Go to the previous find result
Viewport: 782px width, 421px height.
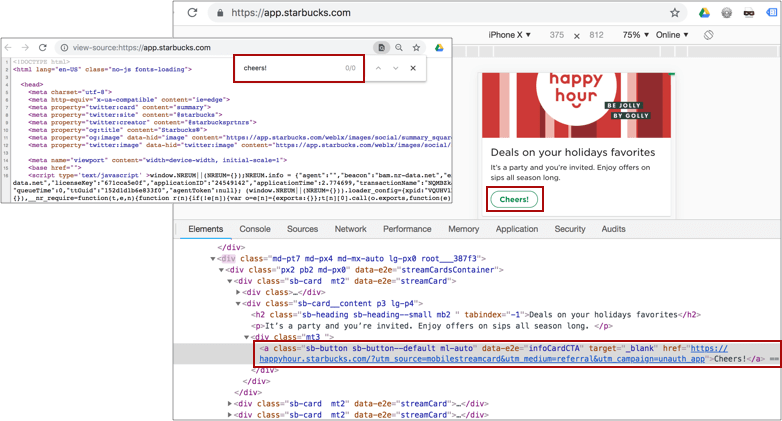click(379, 68)
